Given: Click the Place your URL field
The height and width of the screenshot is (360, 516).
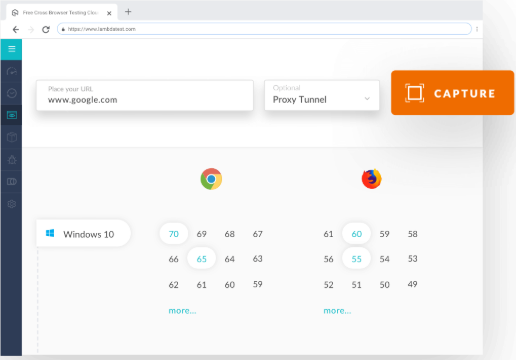Looking at the screenshot, I should (x=145, y=95).
